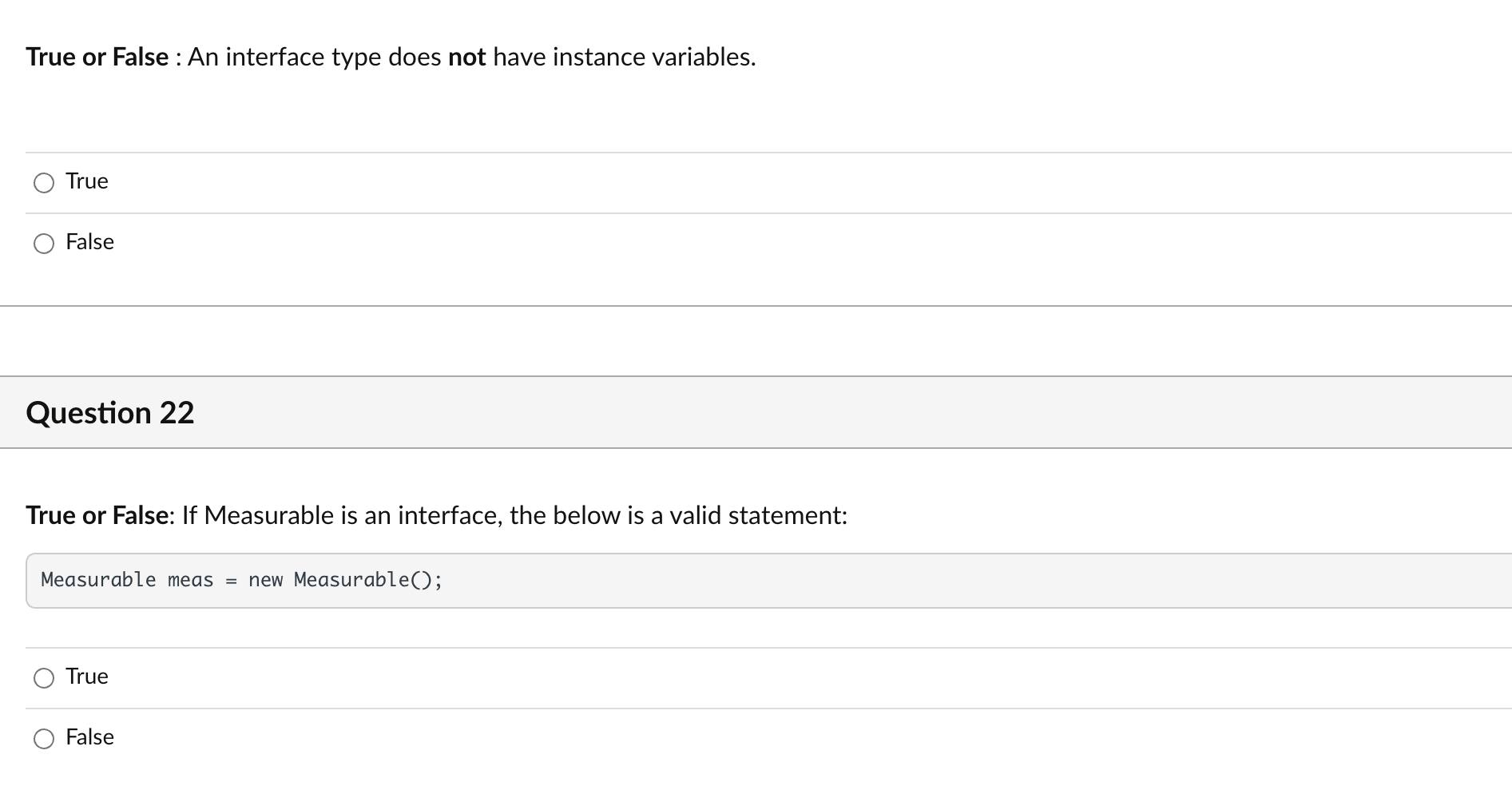This screenshot has height=790, width=1512.
Task: Select False radio for instance variables question
Action: tap(44, 244)
